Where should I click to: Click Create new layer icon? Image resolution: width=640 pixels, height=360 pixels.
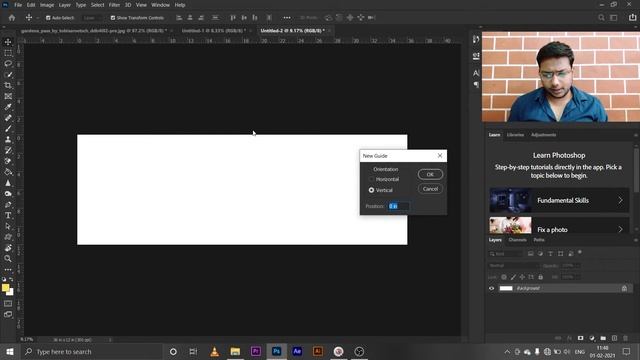(x=614, y=338)
